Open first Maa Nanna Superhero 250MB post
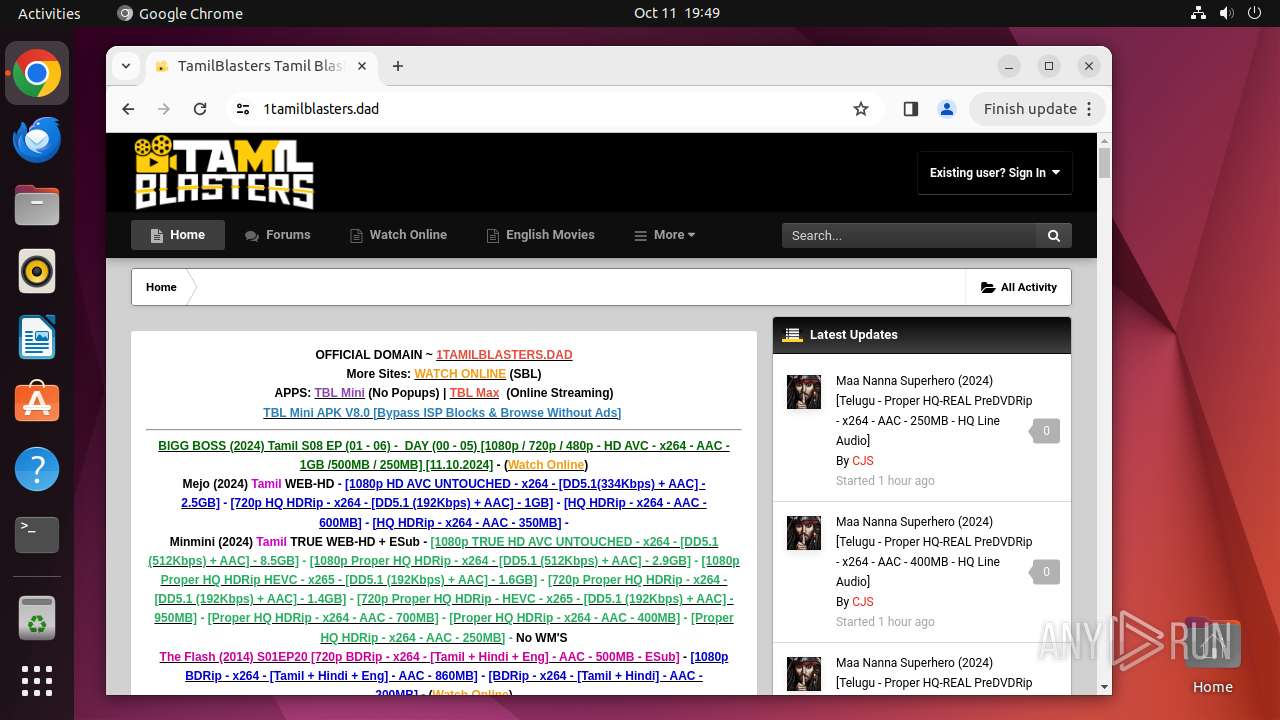The height and width of the screenshot is (720, 1280). (x=934, y=411)
